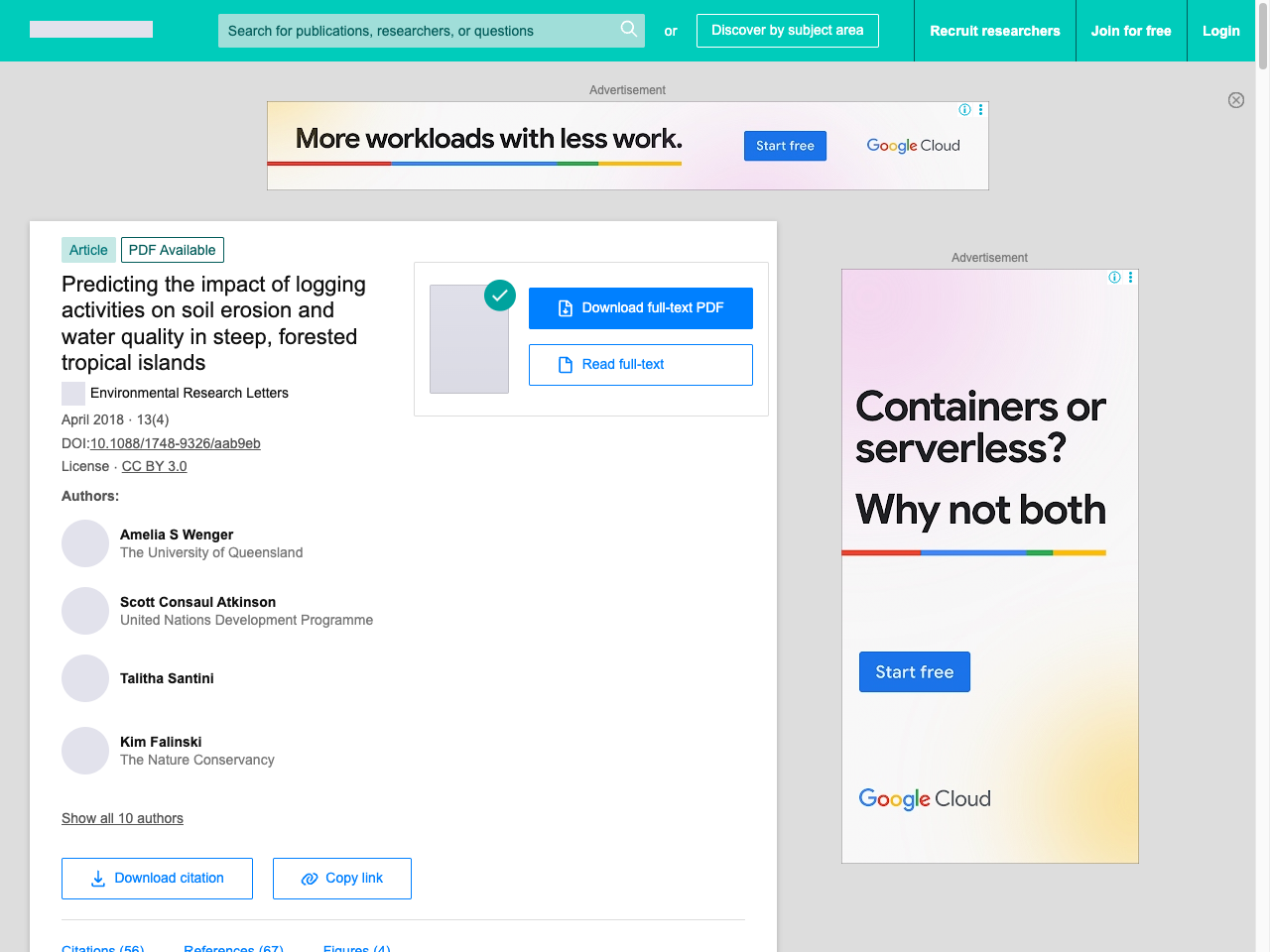Click Amelia S Wenger's avatar

(85, 543)
